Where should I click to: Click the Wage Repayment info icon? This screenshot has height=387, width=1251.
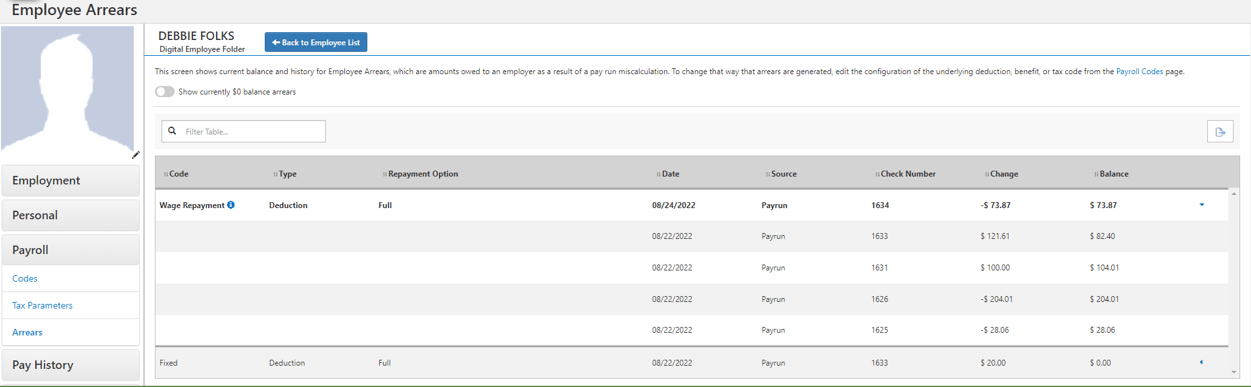tap(231, 205)
